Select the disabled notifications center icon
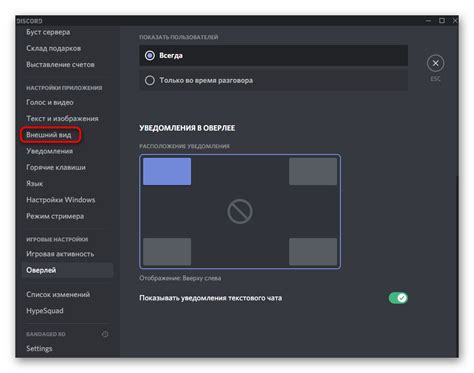The height and width of the screenshot is (373, 474). [x=240, y=212]
